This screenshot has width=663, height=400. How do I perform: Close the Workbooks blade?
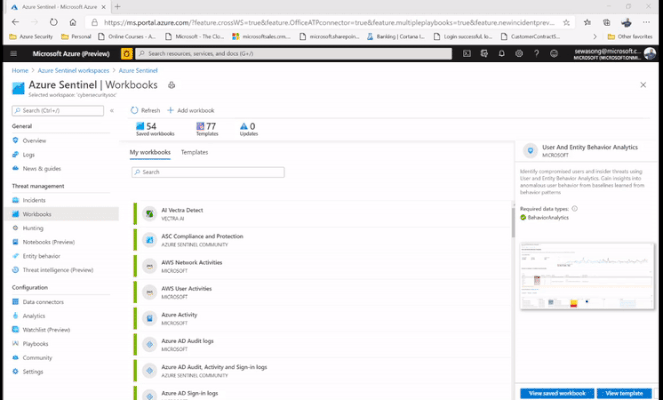[x=643, y=85]
